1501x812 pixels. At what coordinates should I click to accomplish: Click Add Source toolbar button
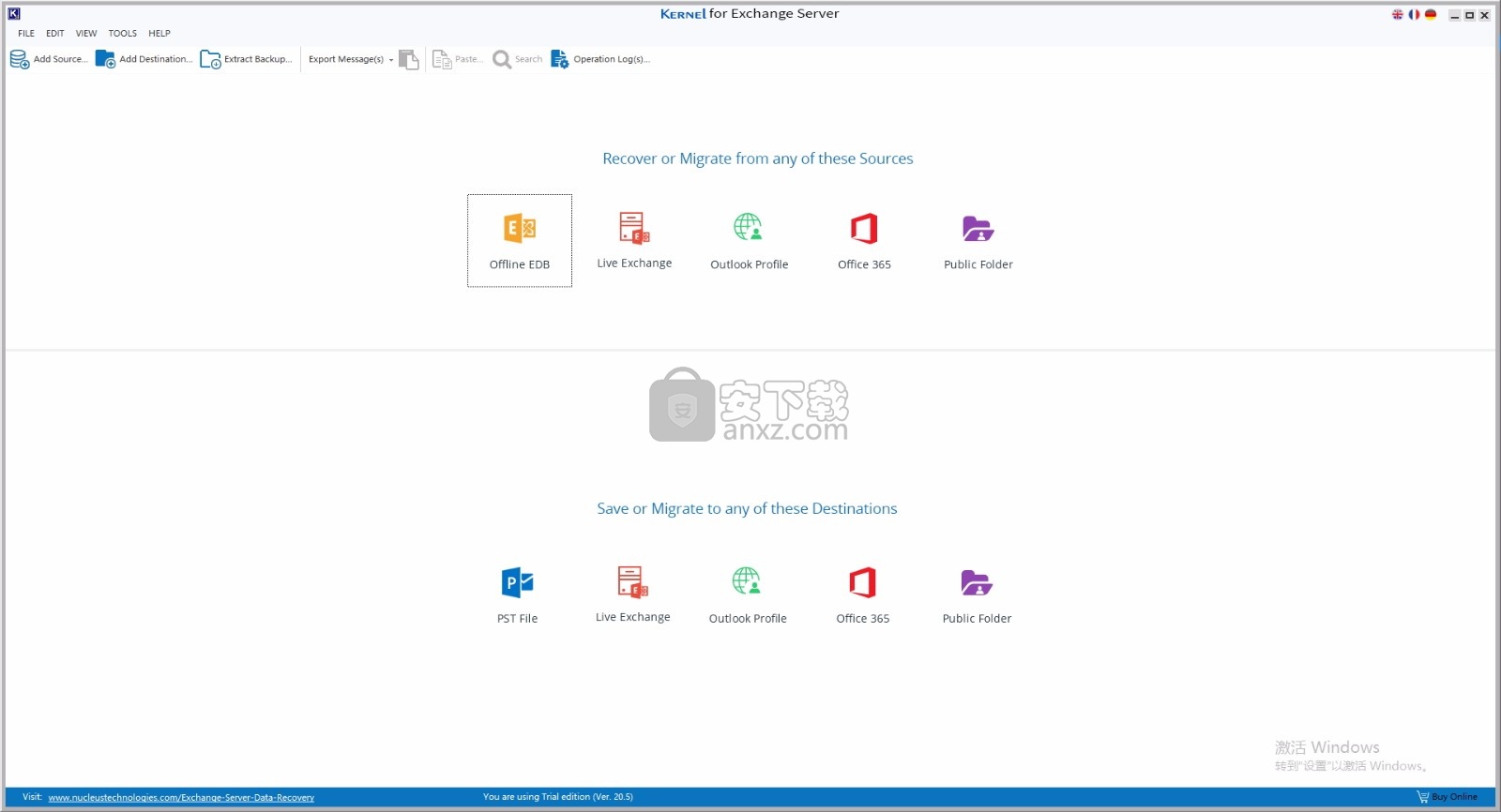pos(49,59)
